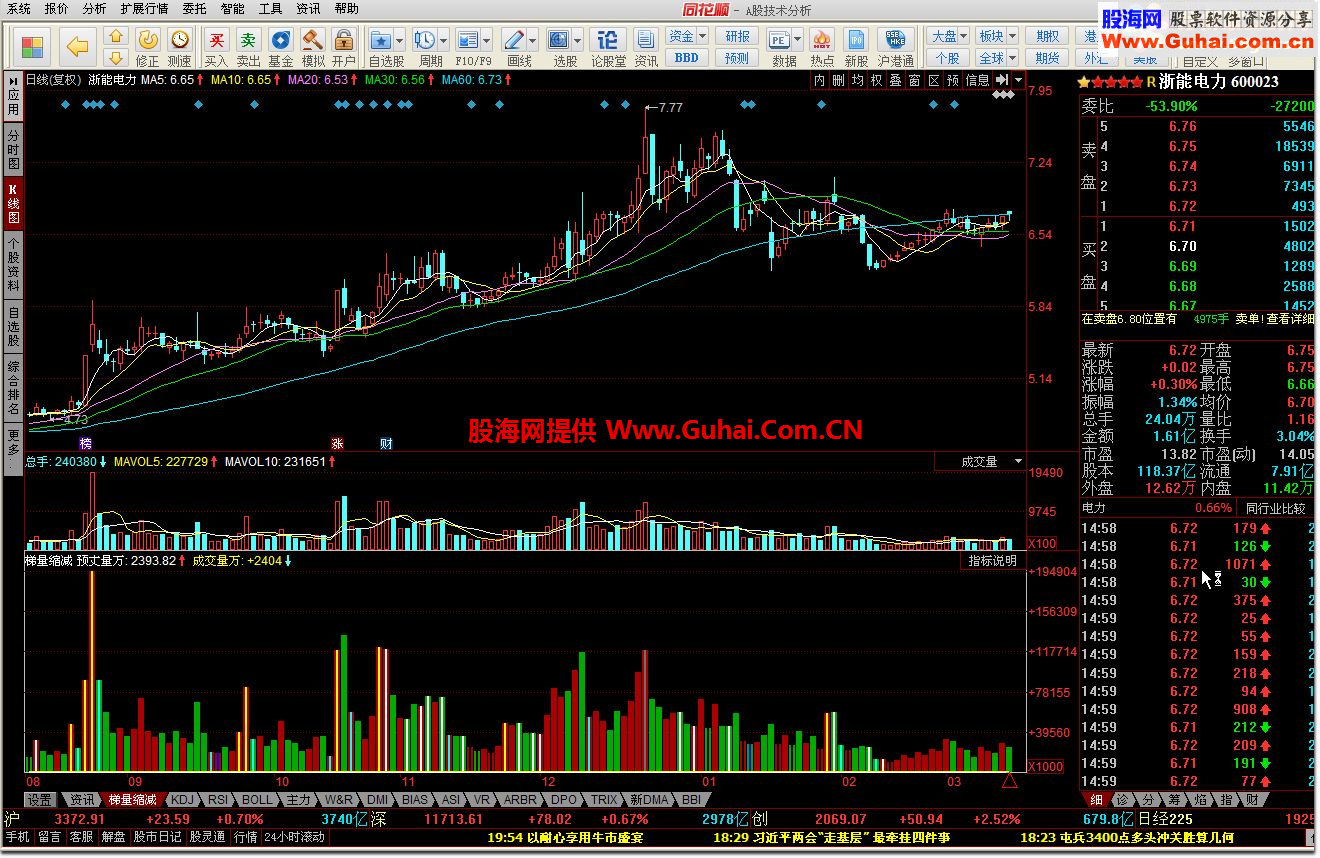Viewport: 1320px width, 858px height.
Task: Click the 预测 forecast button
Action: [x=738, y=58]
